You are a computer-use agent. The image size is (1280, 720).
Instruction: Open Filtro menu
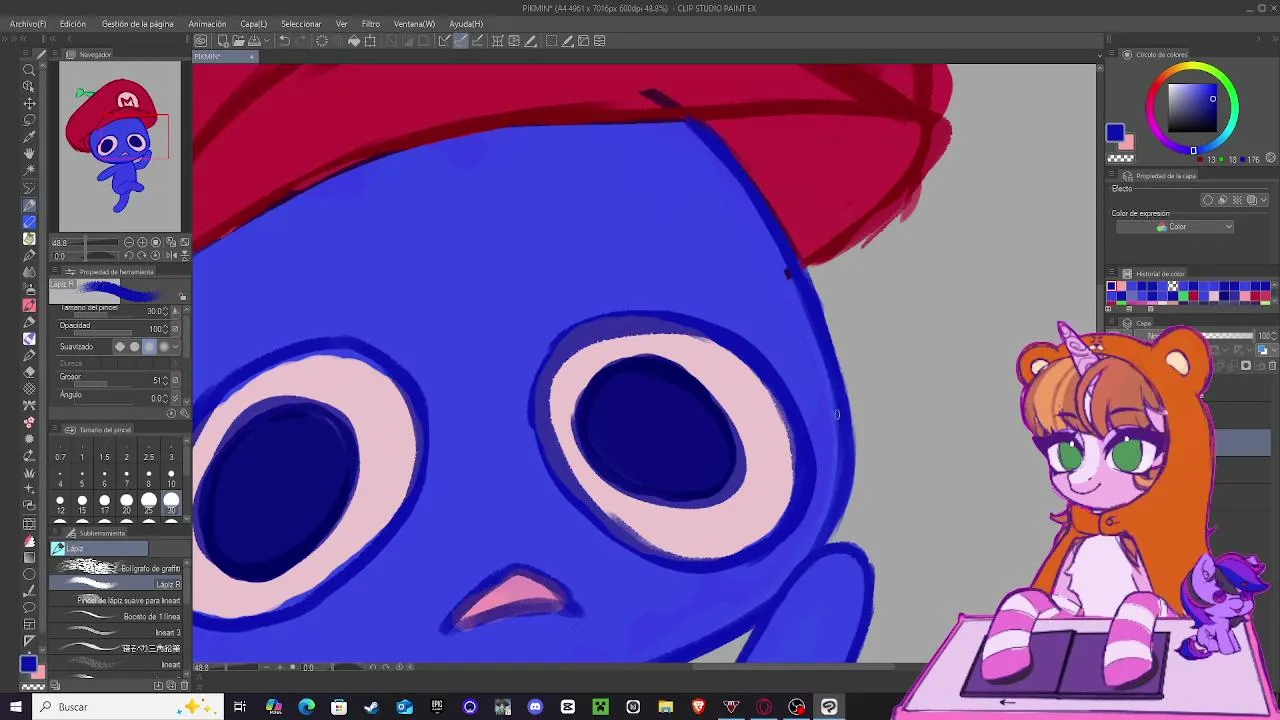(371, 24)
